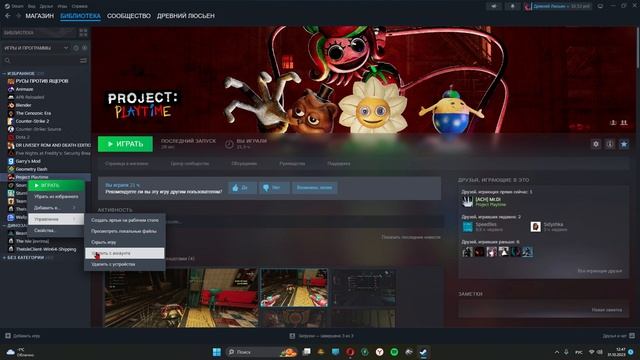640x360 pixels.
Task: Go forward with the right arrow
Action: pos(18,16)
